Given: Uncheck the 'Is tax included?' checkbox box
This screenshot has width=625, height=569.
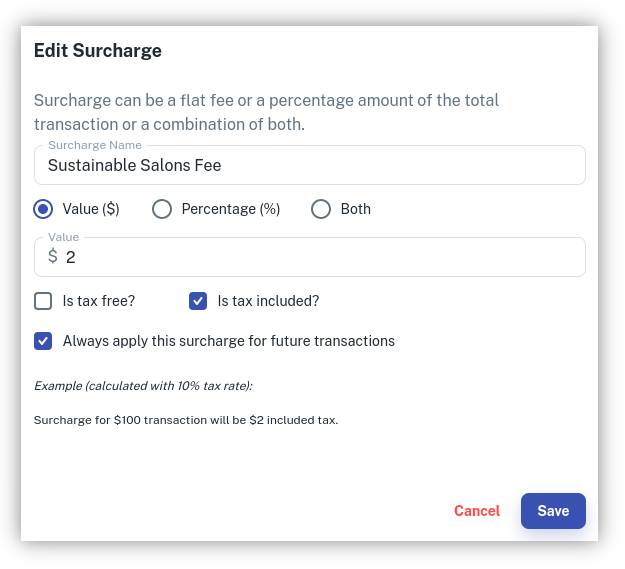Looking at the screenshot, I should tap(198, 300).
